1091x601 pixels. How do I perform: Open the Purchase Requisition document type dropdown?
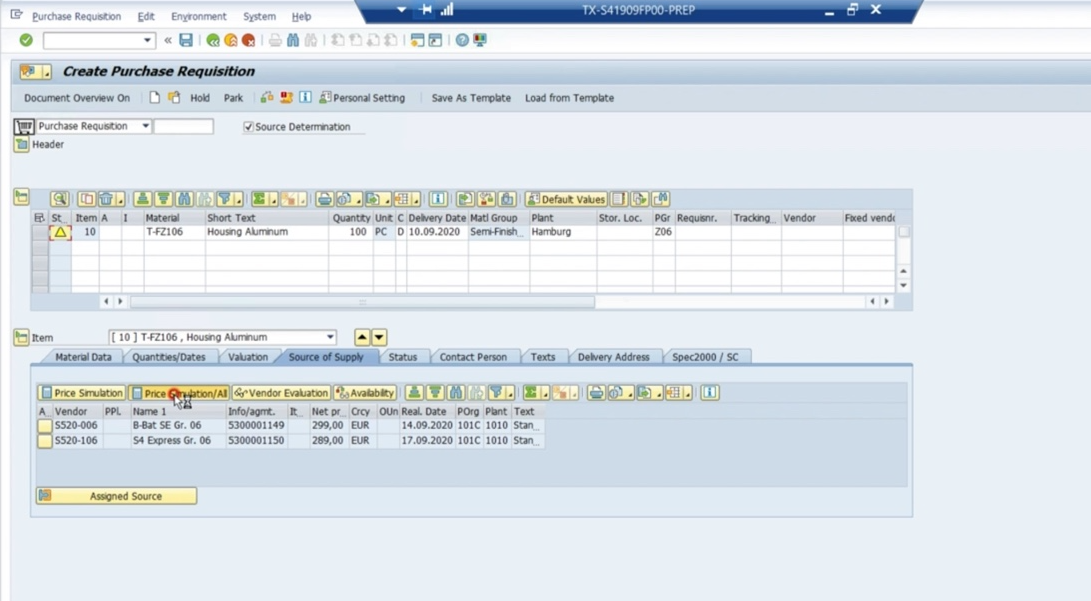[x=145, y=126]
